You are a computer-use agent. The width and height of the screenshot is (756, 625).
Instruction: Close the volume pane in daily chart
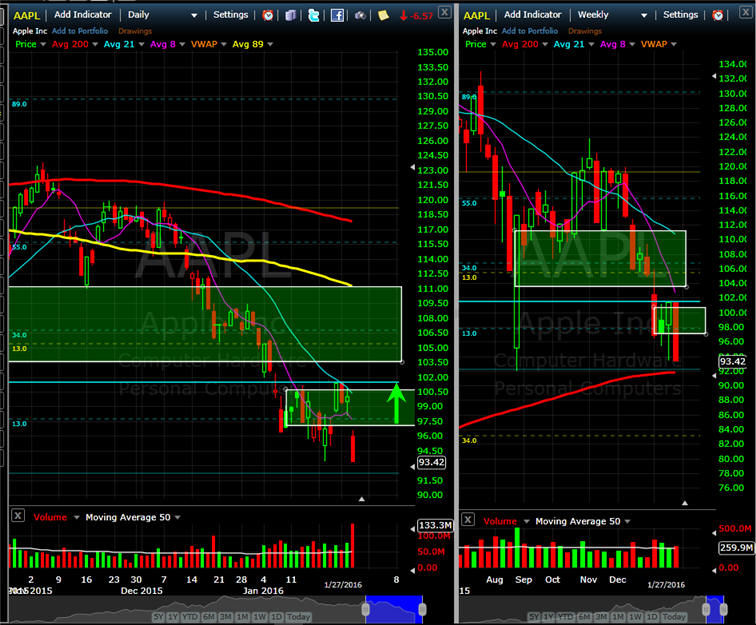[18, 516]
